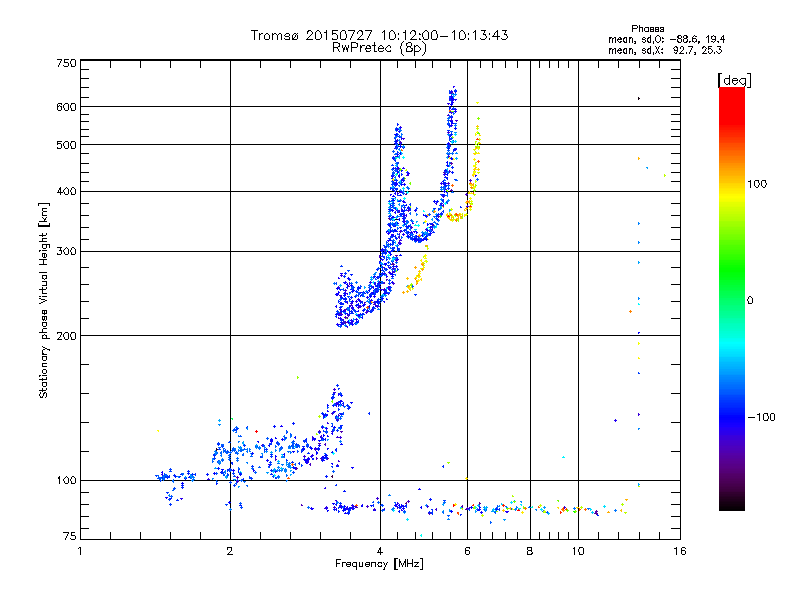Click the plot title 'Tromsø 20150727 10:12:00-10:13:43'
This screenshot has height=600, width=800.
(x=379, y=35)
